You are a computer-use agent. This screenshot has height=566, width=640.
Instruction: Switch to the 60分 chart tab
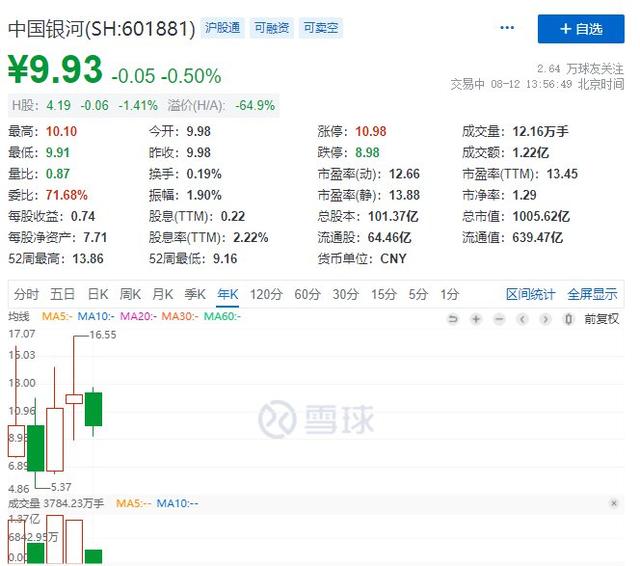[x=307, y=294]
